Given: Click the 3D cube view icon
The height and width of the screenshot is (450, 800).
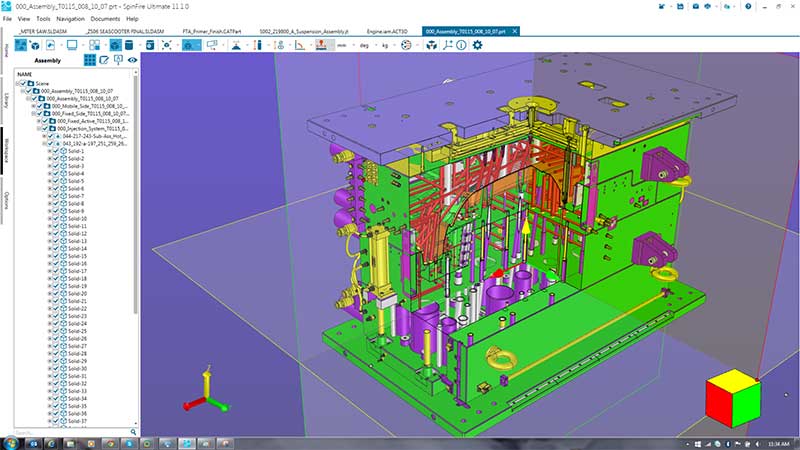Looking at the screenshot, I should (35, 45).
